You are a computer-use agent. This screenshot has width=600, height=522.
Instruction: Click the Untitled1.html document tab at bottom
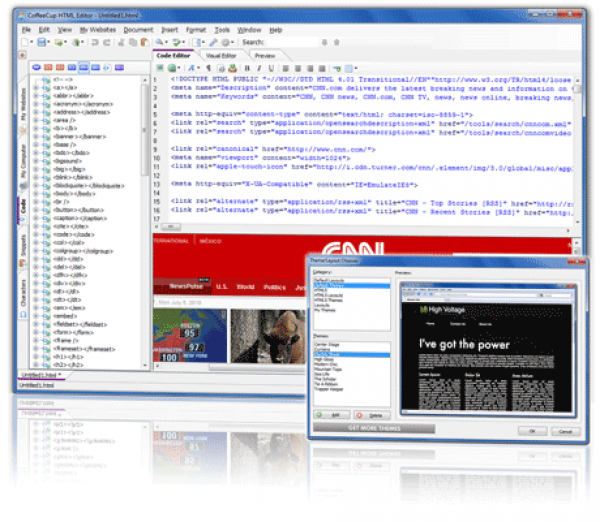pos(41,375)
